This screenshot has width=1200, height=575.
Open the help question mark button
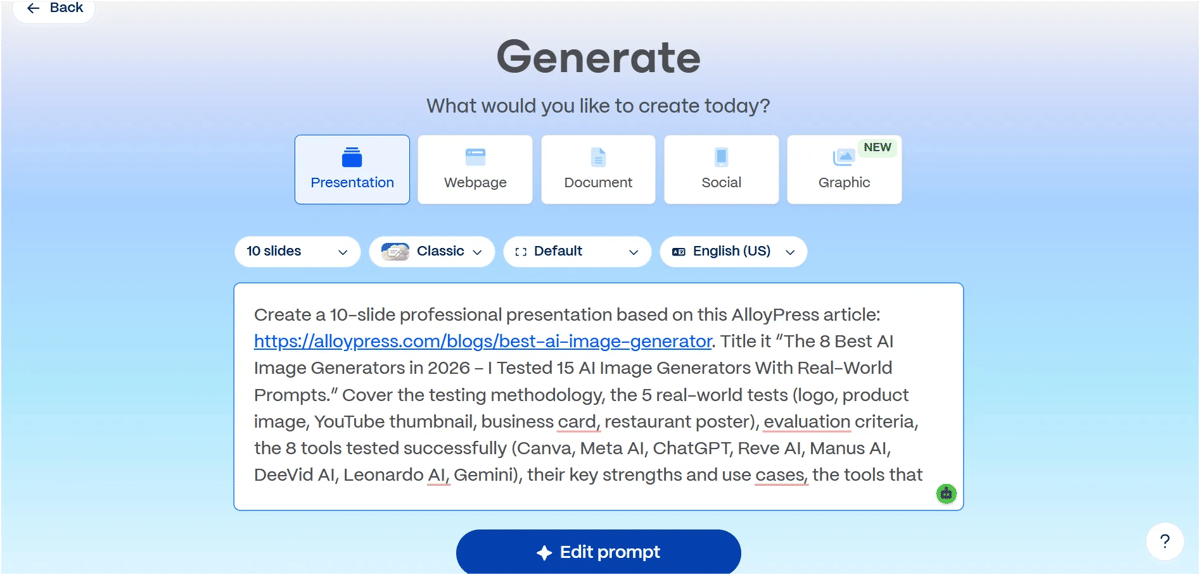pos(1164,542)
